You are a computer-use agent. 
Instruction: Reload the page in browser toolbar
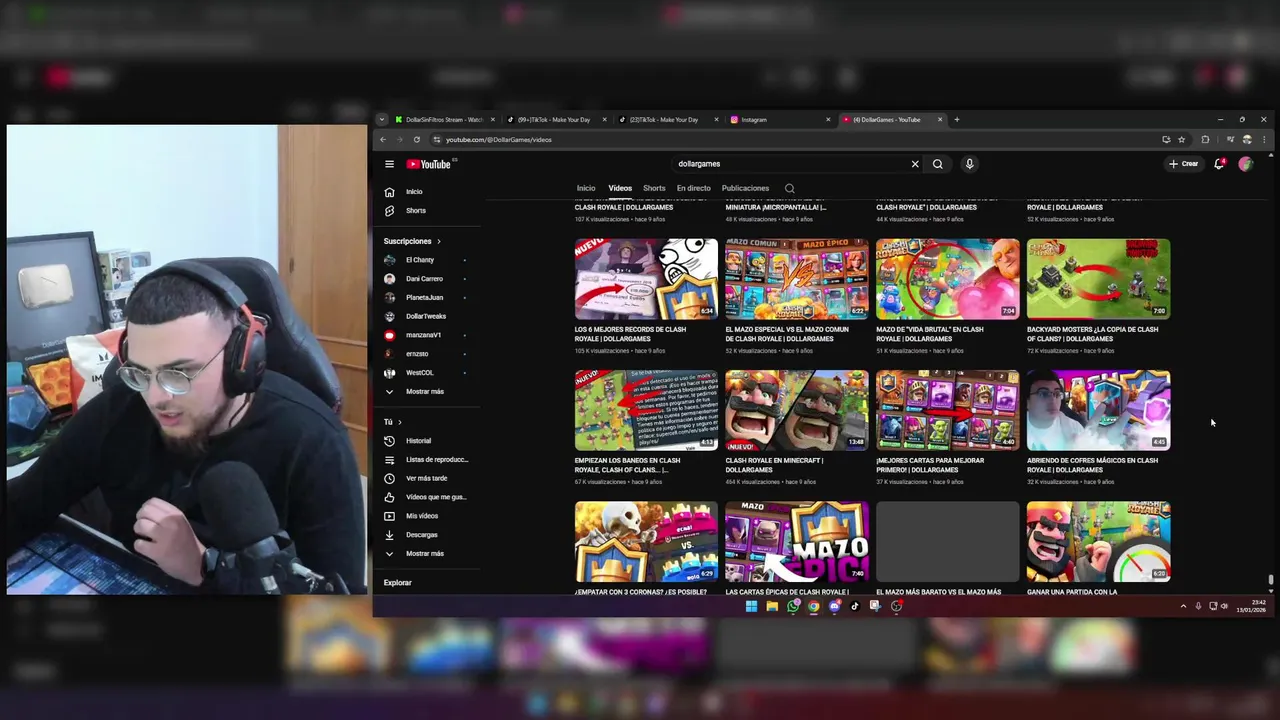(417, 139)
